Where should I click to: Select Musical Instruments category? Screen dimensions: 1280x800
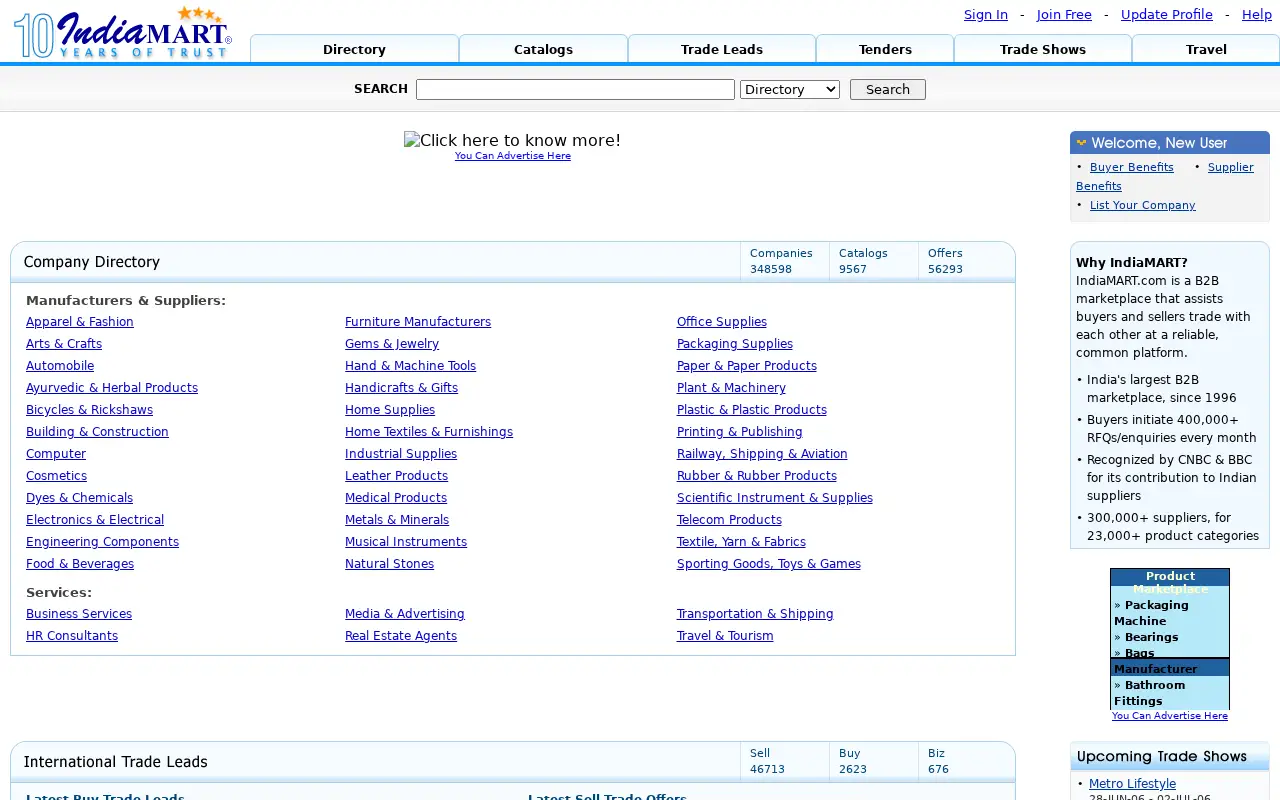click(406, 542)
